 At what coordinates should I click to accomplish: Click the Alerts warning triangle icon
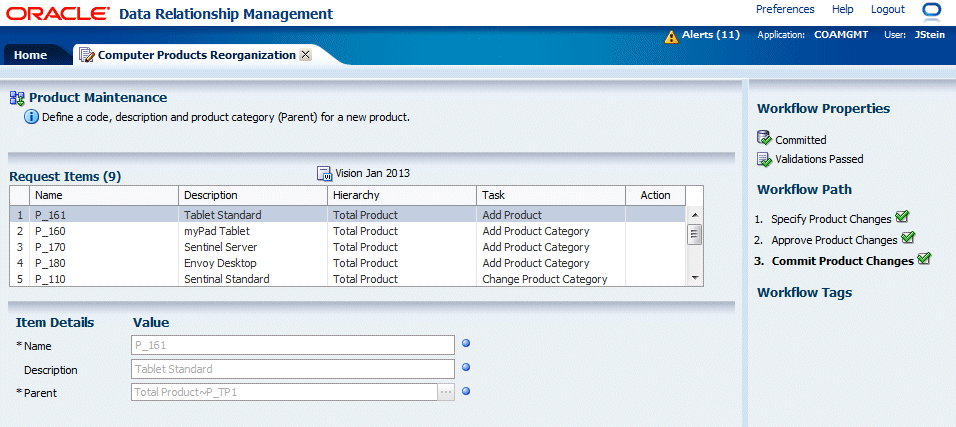(x=672, y=36)
